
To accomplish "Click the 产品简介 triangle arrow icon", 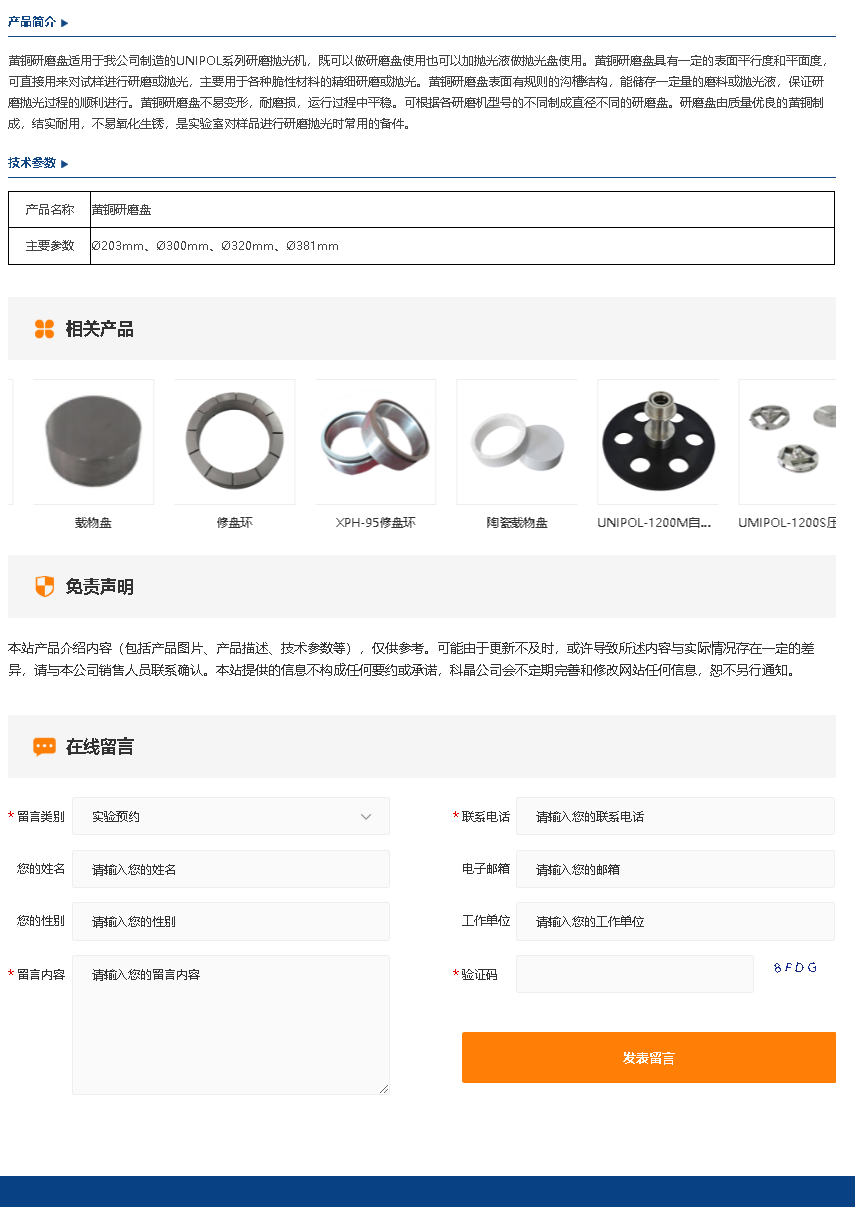I will click(x=65, y=22).
